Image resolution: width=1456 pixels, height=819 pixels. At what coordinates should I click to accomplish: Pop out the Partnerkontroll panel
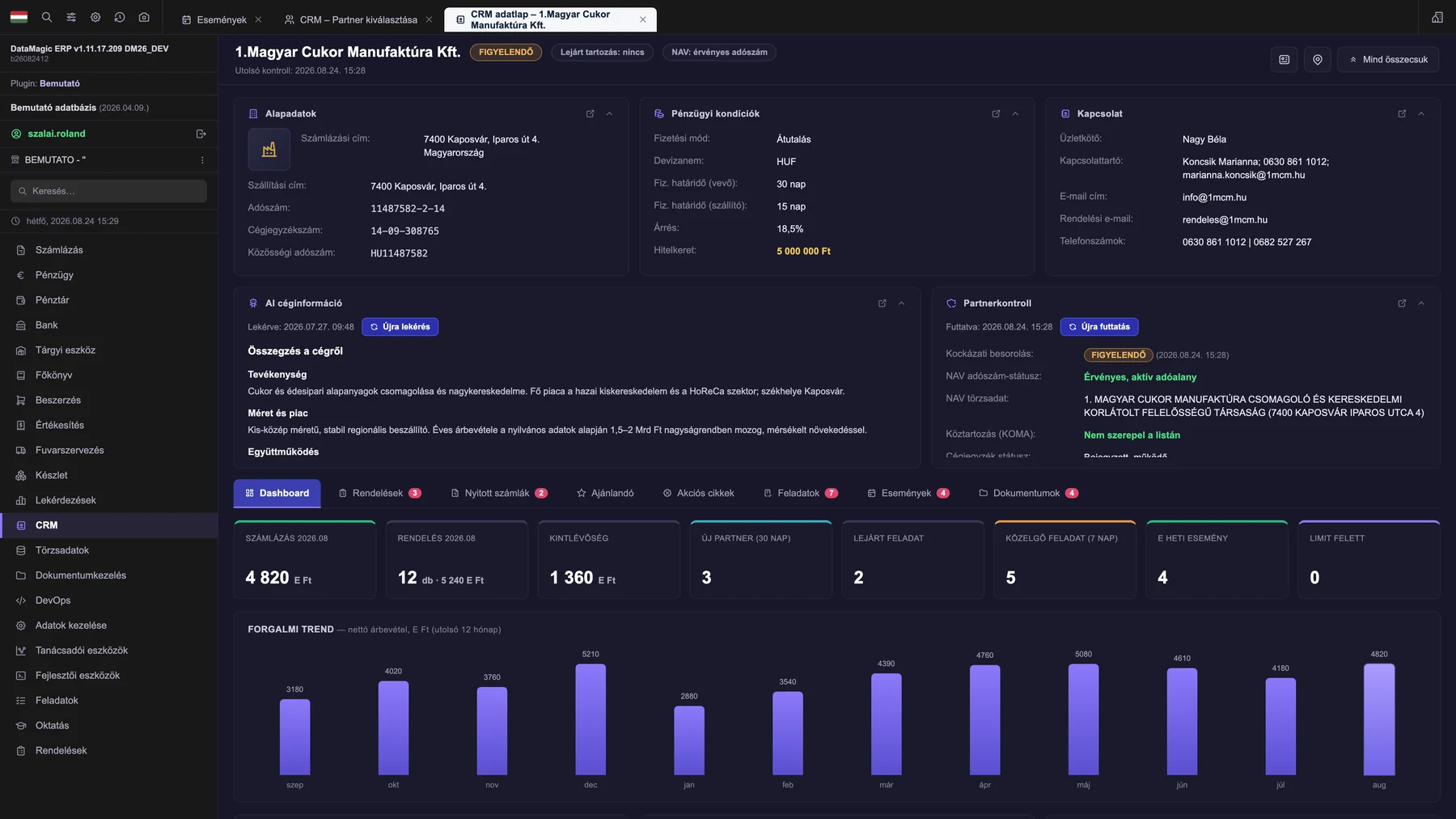click(1402, 303)
